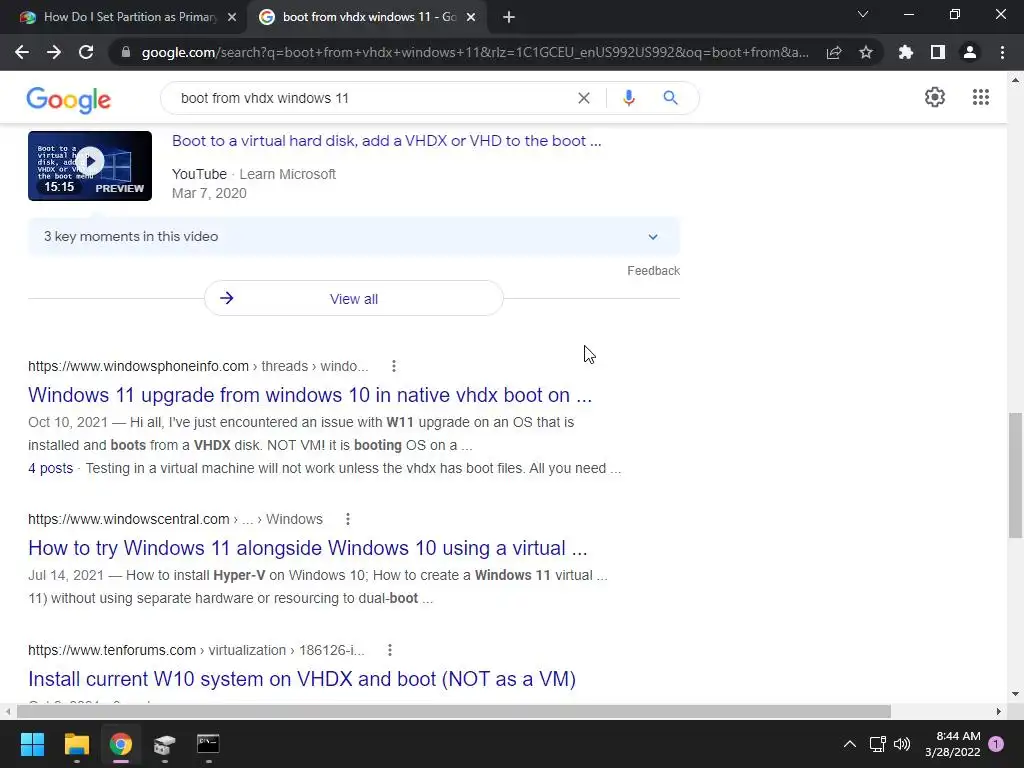The width and height of the screenshot is (1024, 768).
Task: Click the browser address bar URL
Action: click(x=475, y=52)
